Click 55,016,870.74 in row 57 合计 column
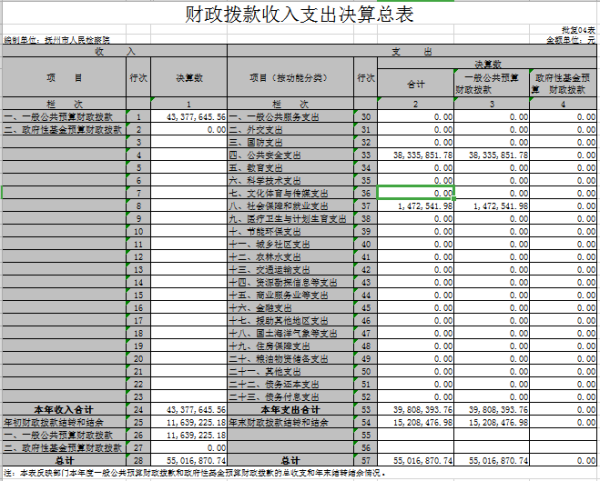Viewport: 600px width, 481px height. click(x=416, y=460)
